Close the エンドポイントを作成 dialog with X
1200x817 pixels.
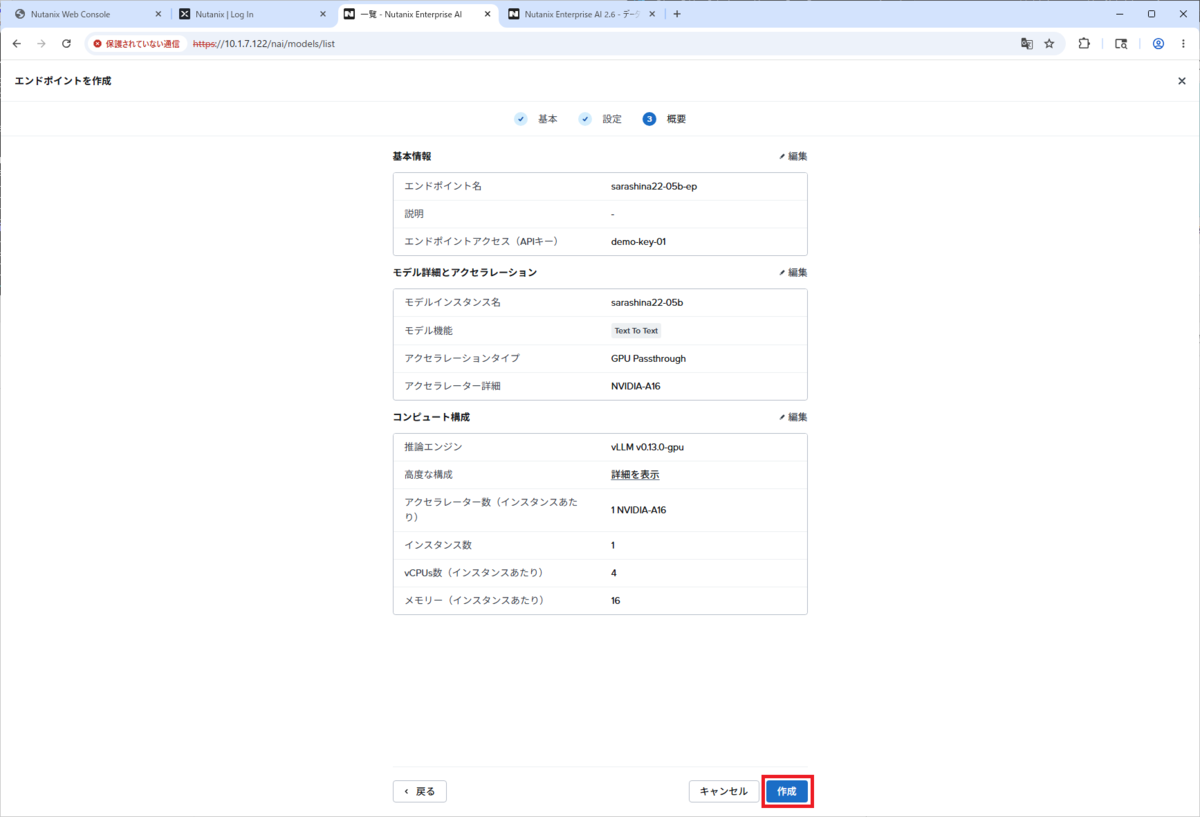[1181, 81]
